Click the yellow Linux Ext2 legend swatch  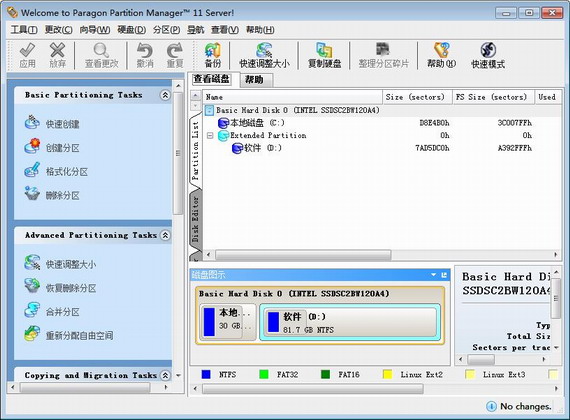tap(388, 375)
